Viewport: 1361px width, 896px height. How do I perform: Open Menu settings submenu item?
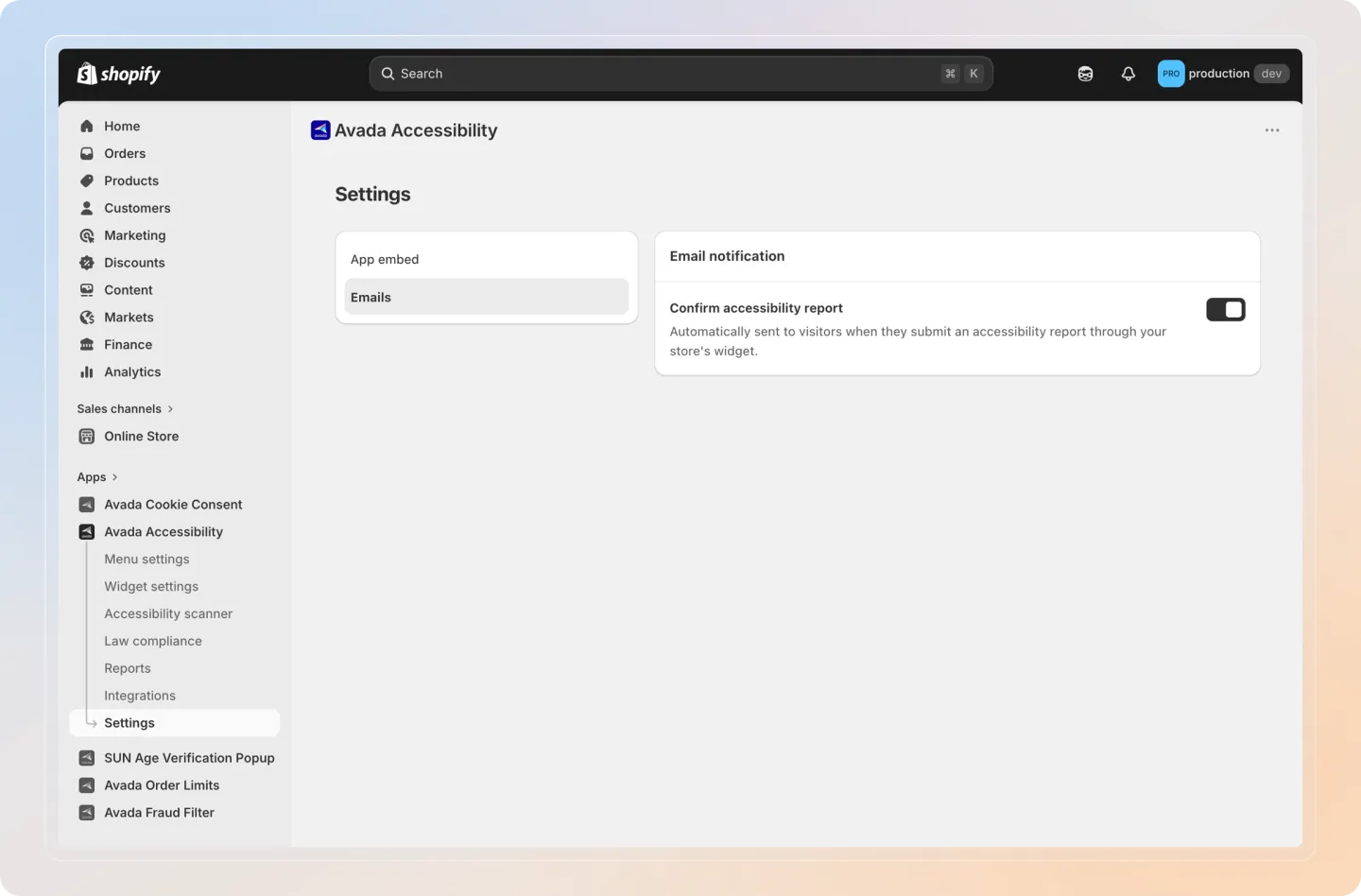[146, 560]
